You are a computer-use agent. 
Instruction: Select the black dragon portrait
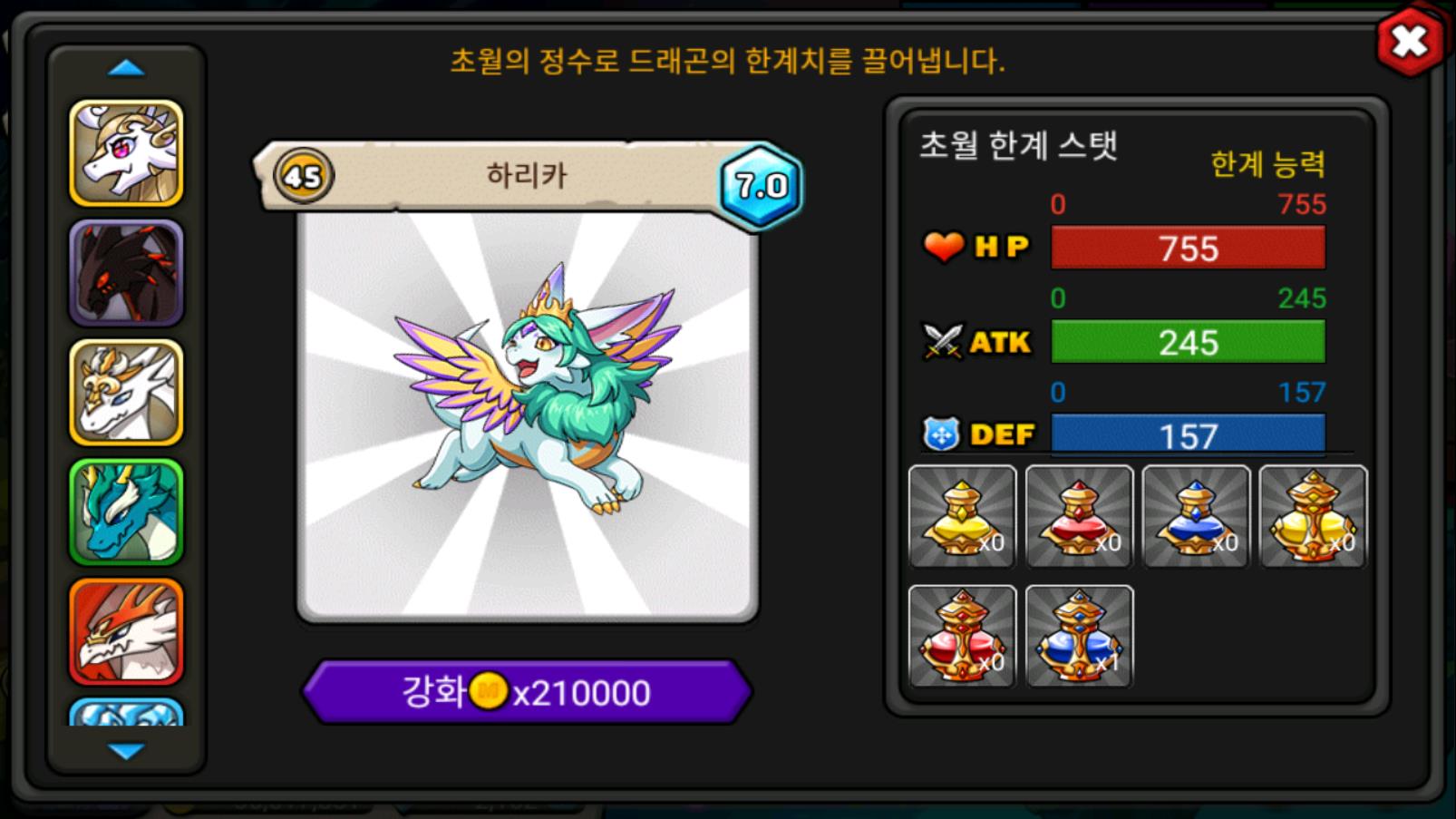[x=126, y=273]
